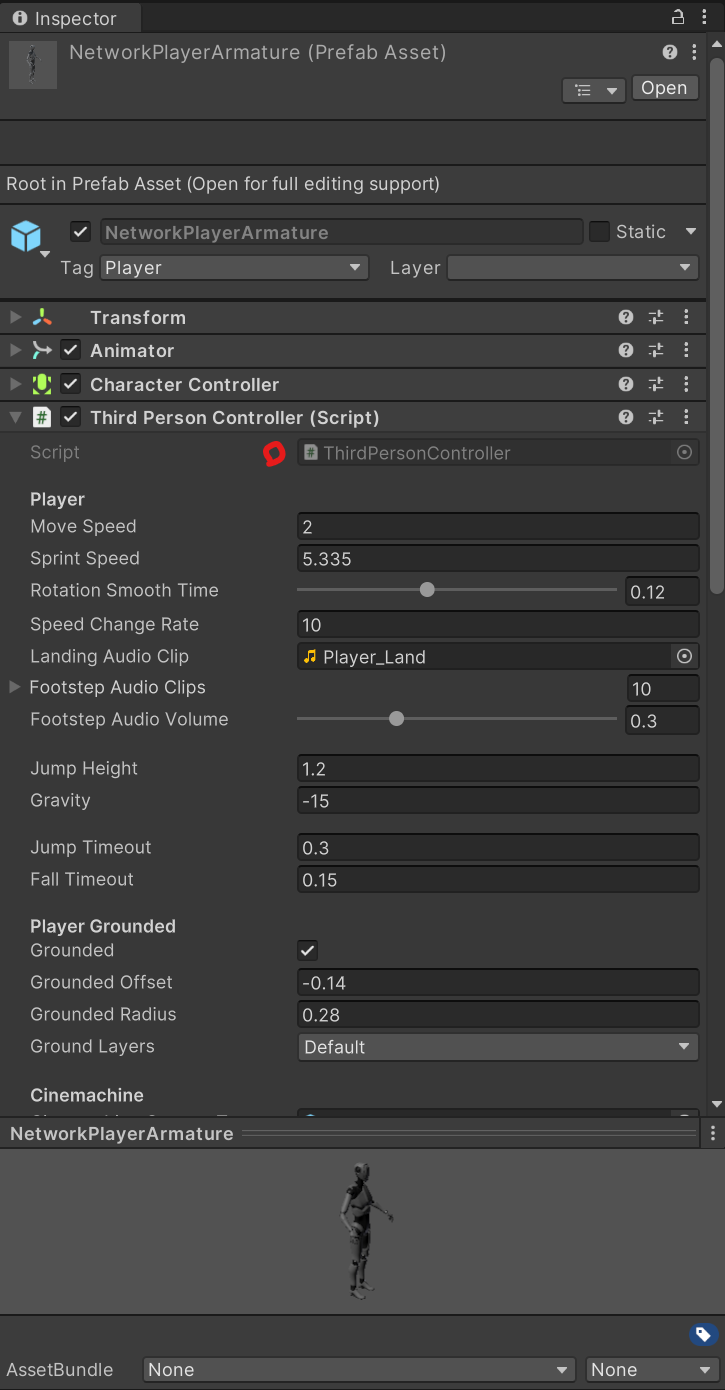Viewport: 725px width, 1390px height.
Task: Open the Tag dropdown showing Player
Action: pyautogui.click(x=233, y=268)
